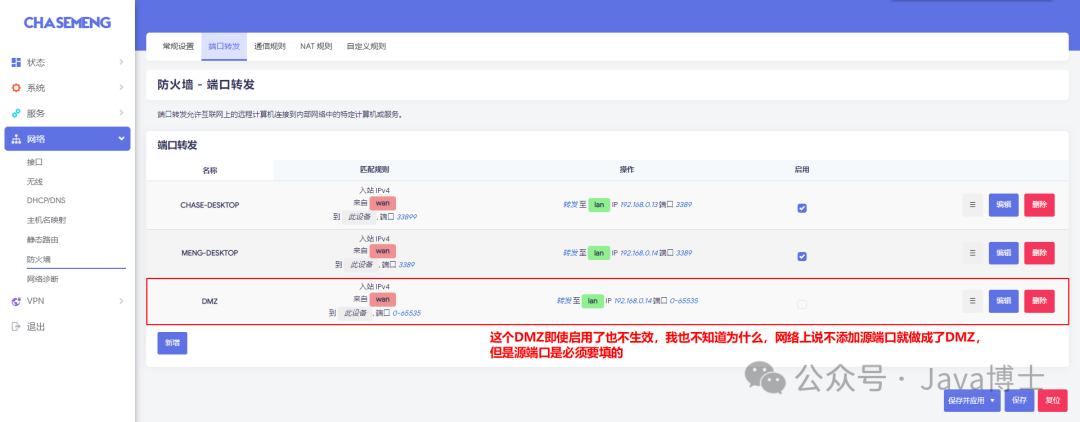Click the VPN icon in sidebar
The width and height of the screenshot is (1080, 422).
[x=16, y=301]
